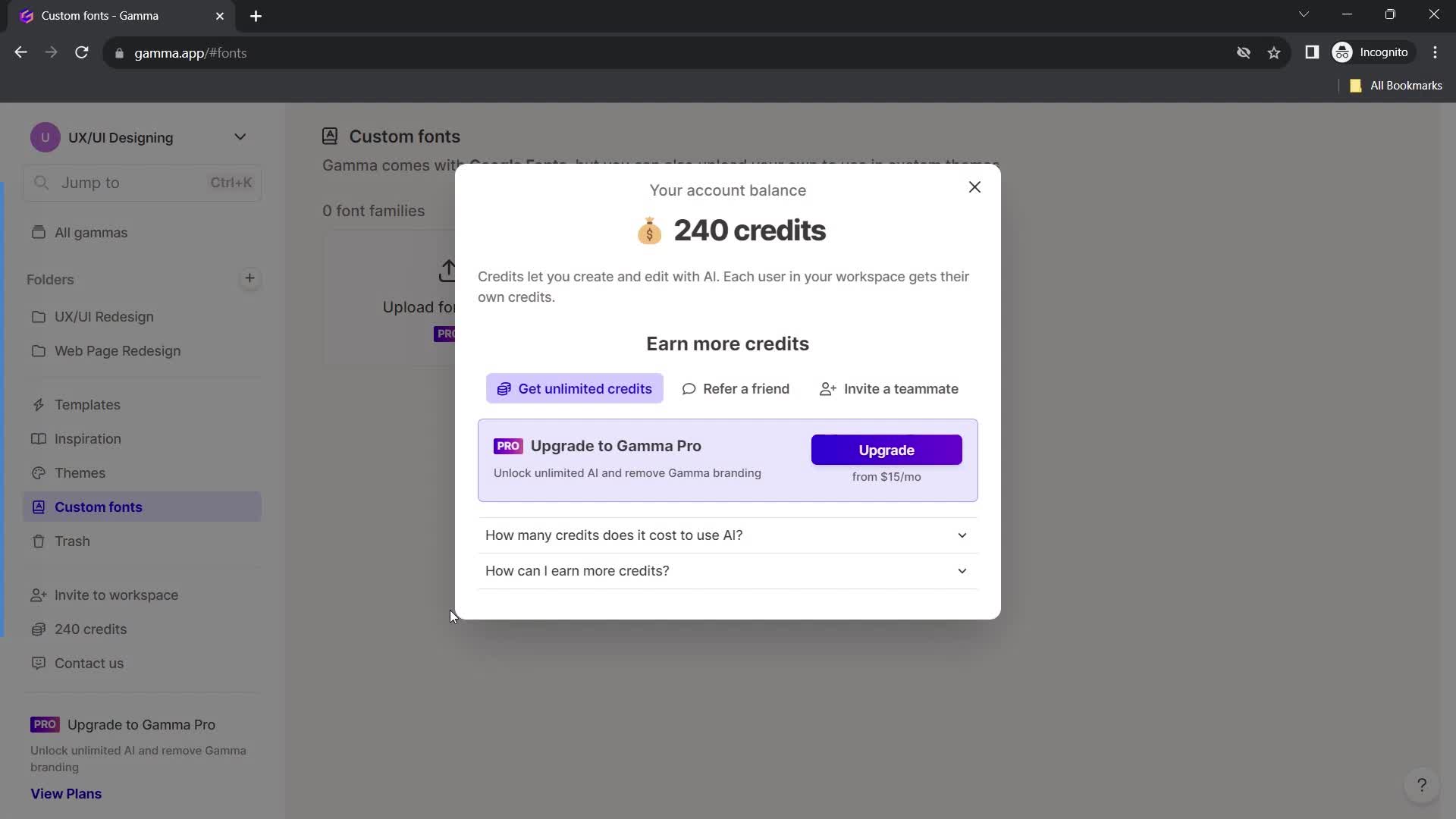
Task: Open the Jump to search field
Action: (142, 183)
